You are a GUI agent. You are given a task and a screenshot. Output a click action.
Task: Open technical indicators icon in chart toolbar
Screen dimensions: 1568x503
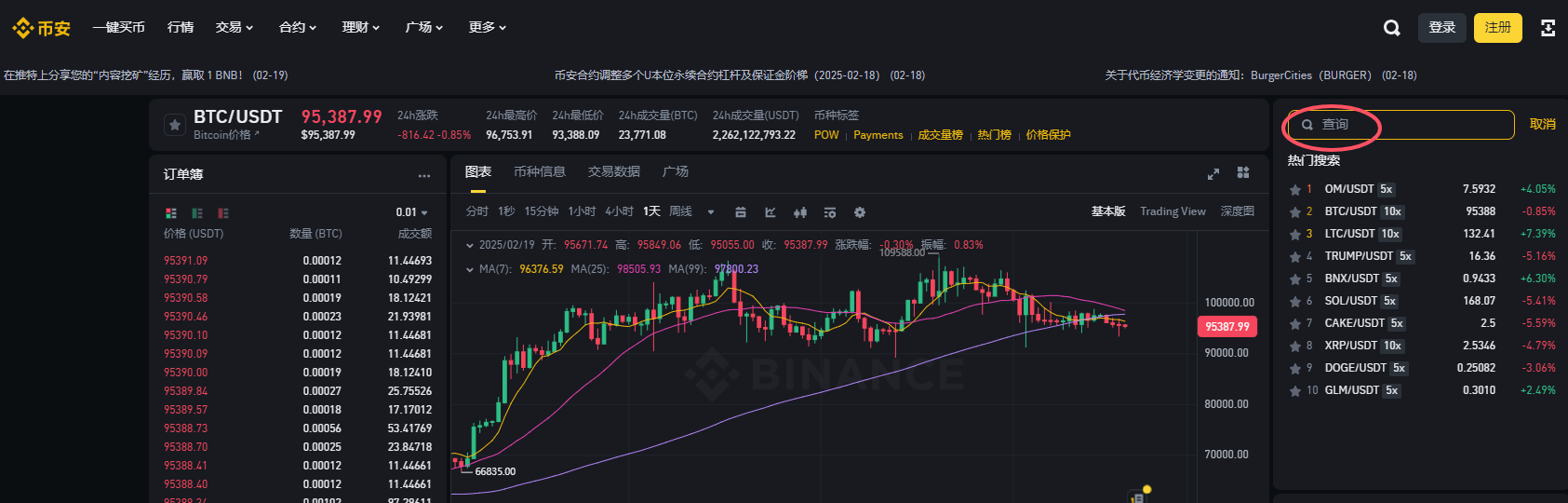[771, 212]
